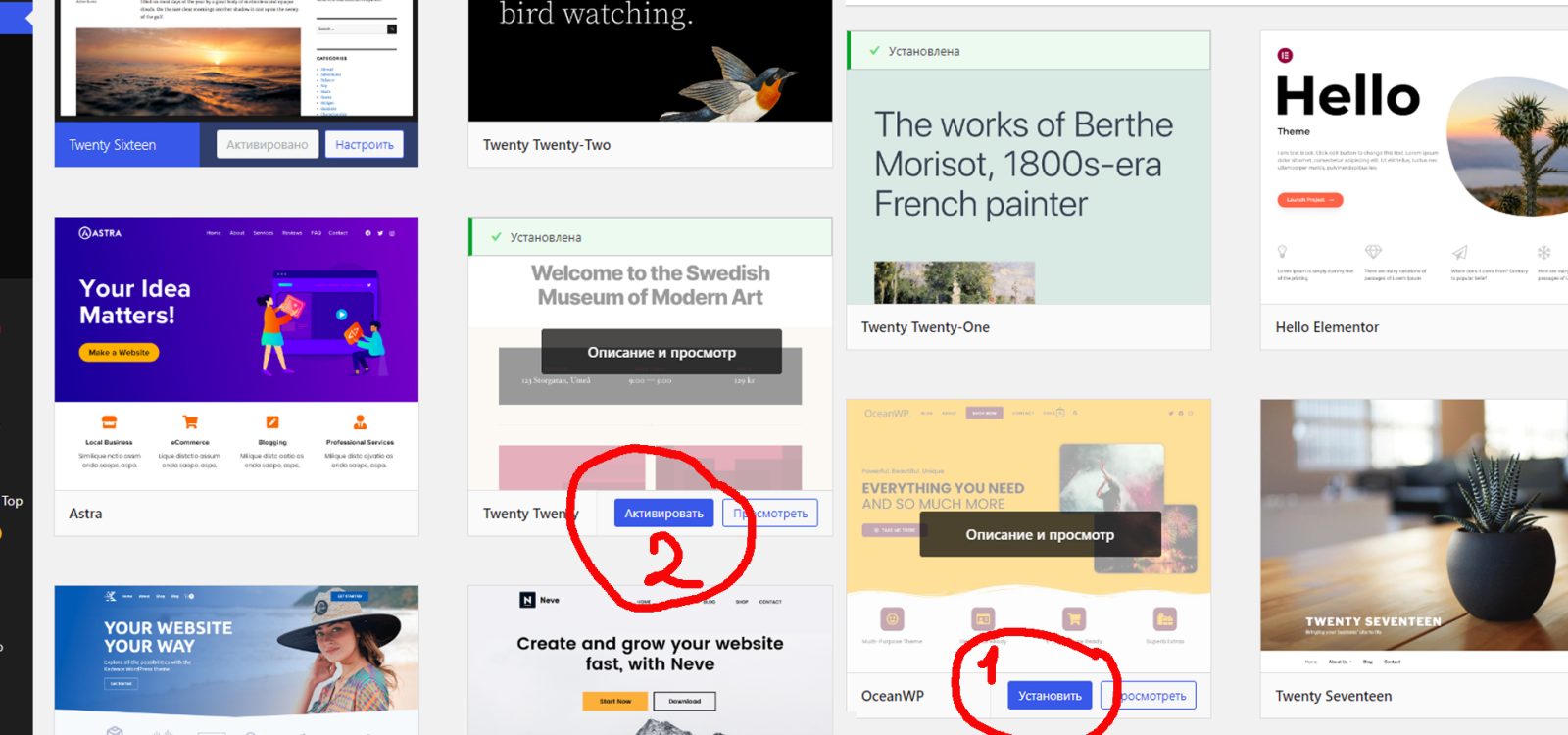Select the Twenty Twenty-Two theme name
1568x735 pixels.
pyautogui.click(x=547, y=145)
